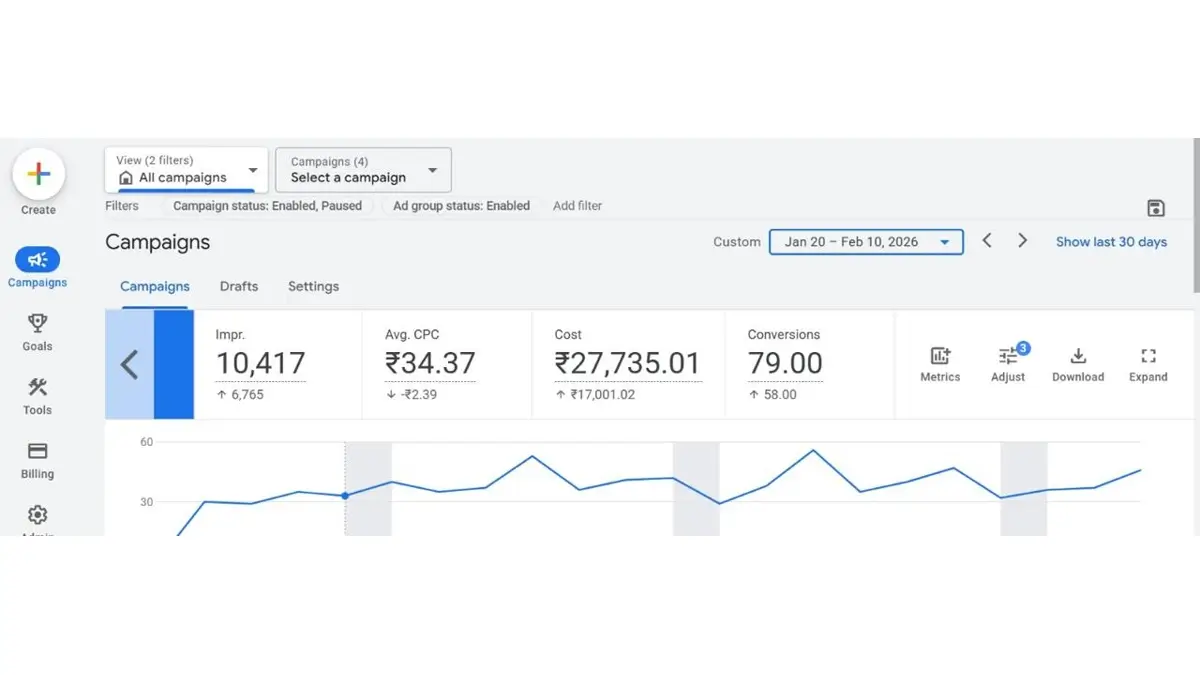Go to next date range arrow
1200x675 pixels.
[x=1022, y=241]
